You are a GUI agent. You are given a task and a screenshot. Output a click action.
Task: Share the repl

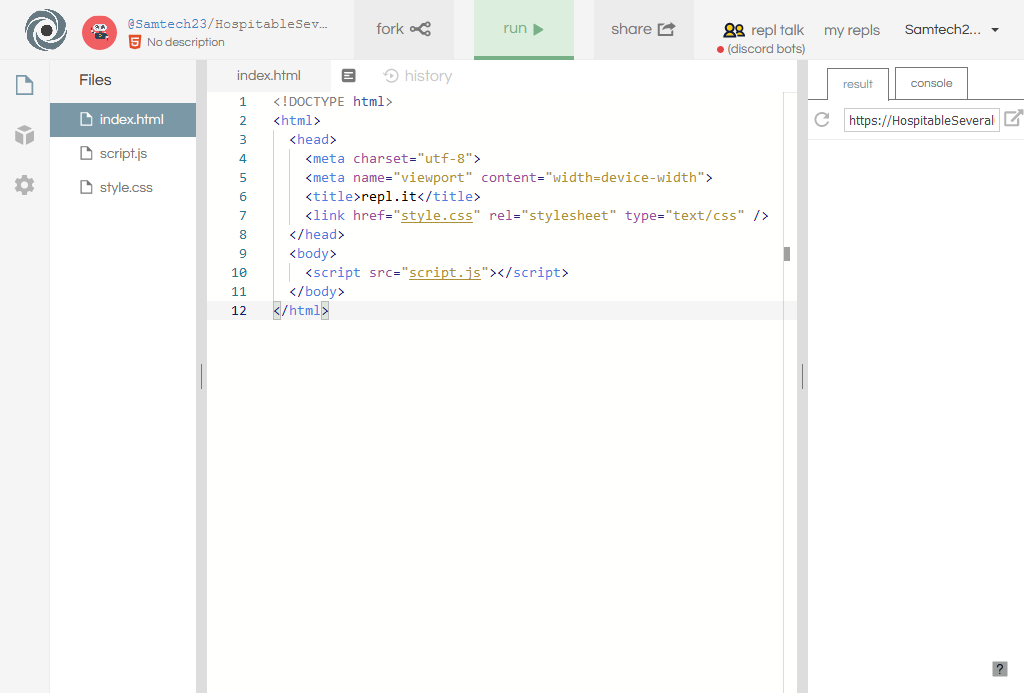click(x=644, y=29)
